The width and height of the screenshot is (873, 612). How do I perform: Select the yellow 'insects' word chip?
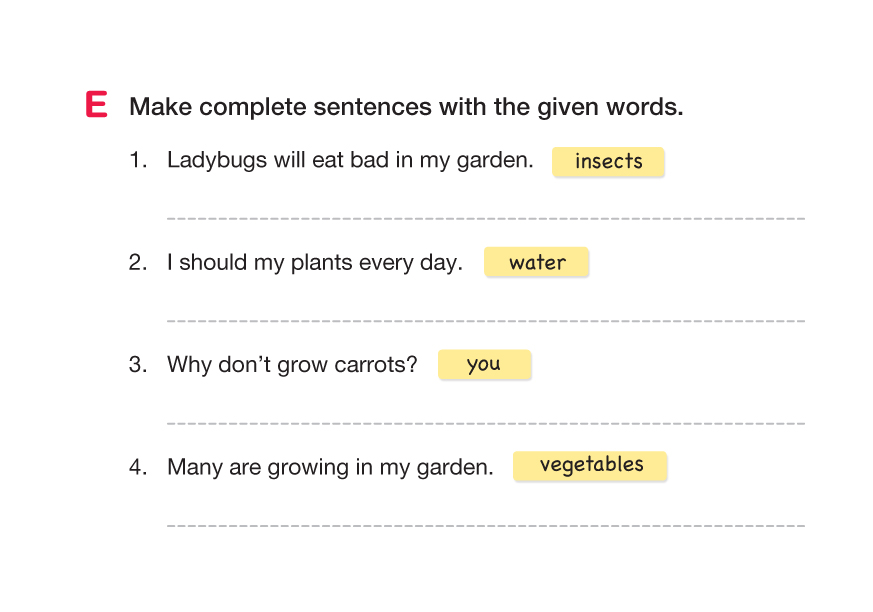(608, 162)
